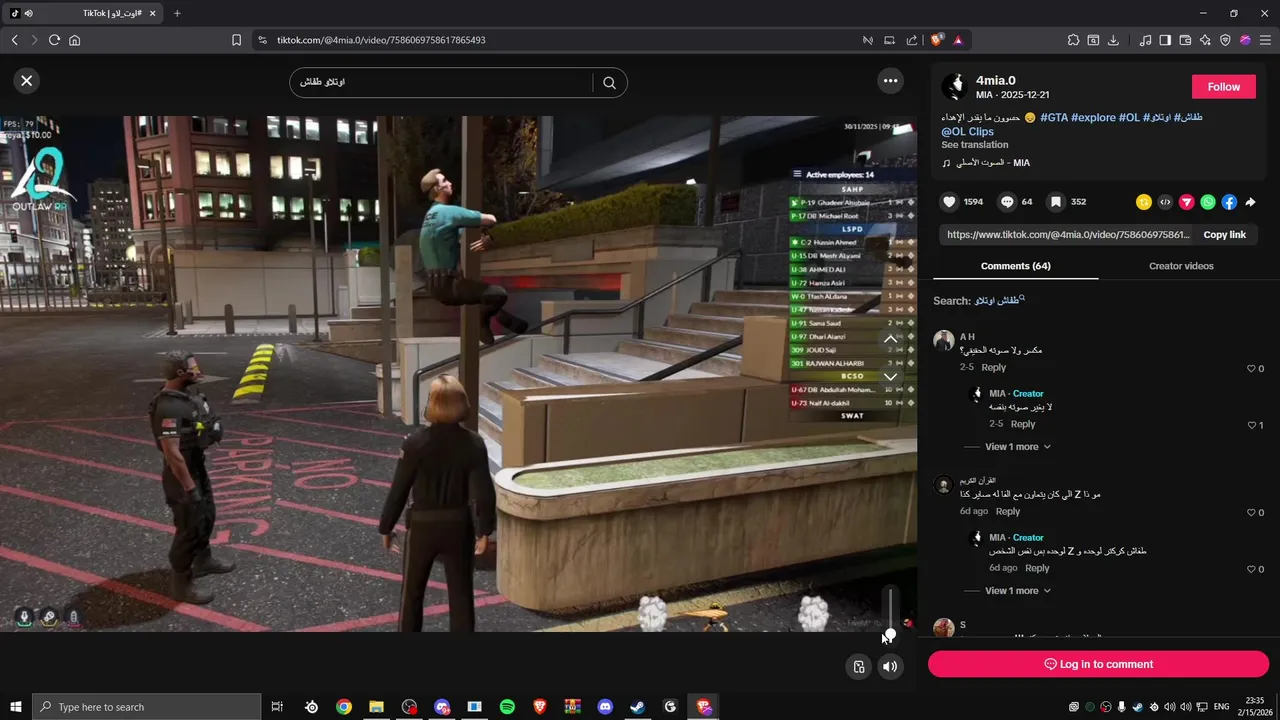Switch to the Comments (64) tab
Screen dimensions: 1280x720
(1015, 266)
